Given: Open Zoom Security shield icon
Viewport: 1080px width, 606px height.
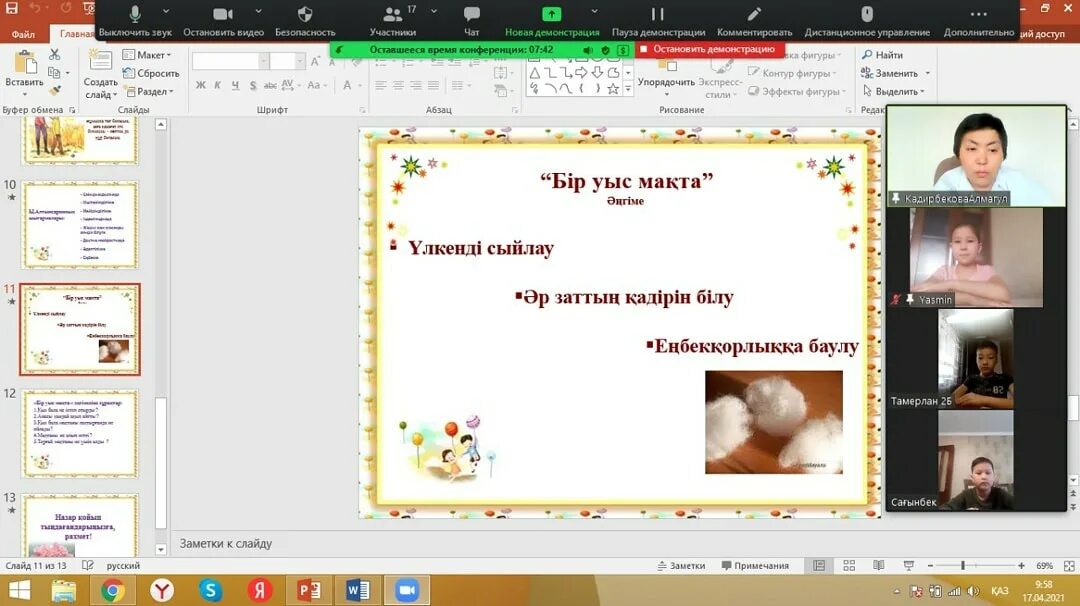Looking at the screenshot, I should (x=305, y=14).
